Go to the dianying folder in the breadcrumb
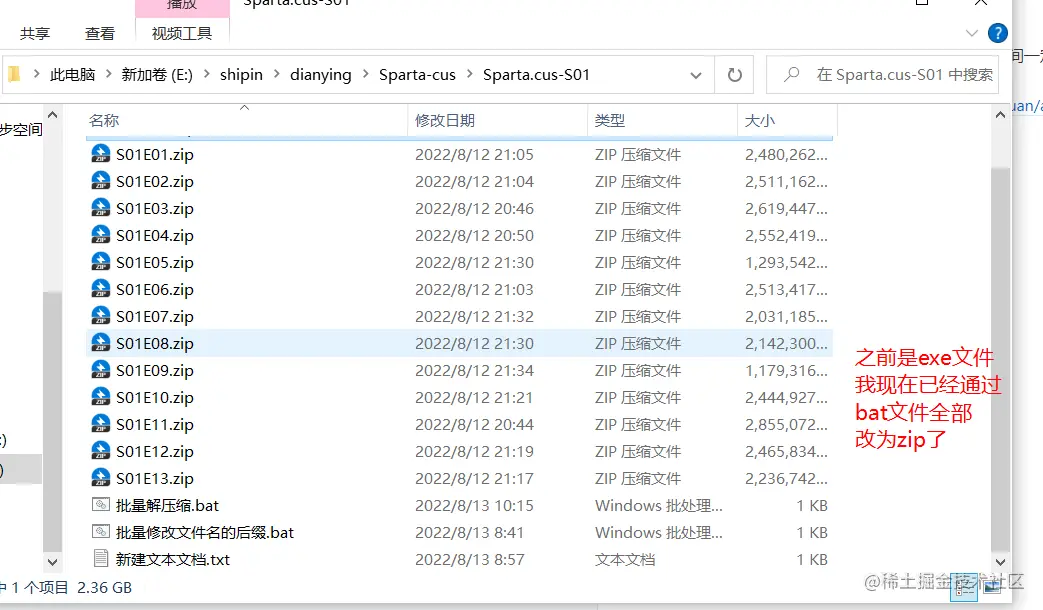The image size is (1043, 610). [x=321, y=75]
